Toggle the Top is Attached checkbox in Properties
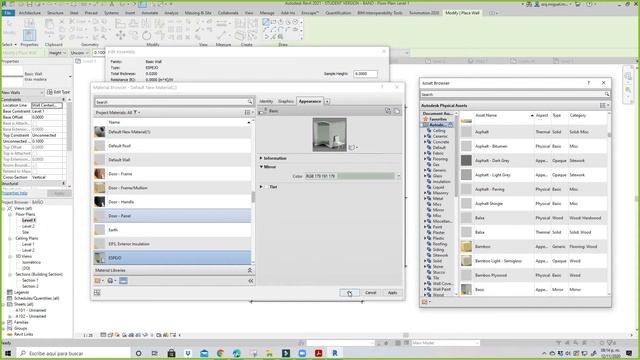 [x=35, y=153]
